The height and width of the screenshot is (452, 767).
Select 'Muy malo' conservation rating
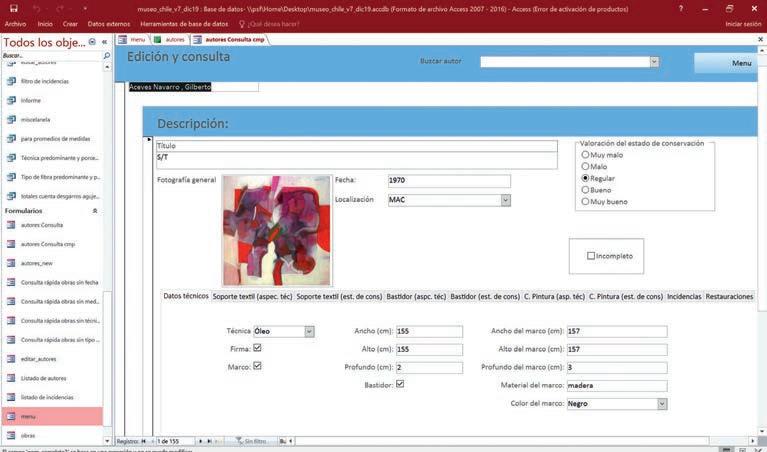(585, 155)
